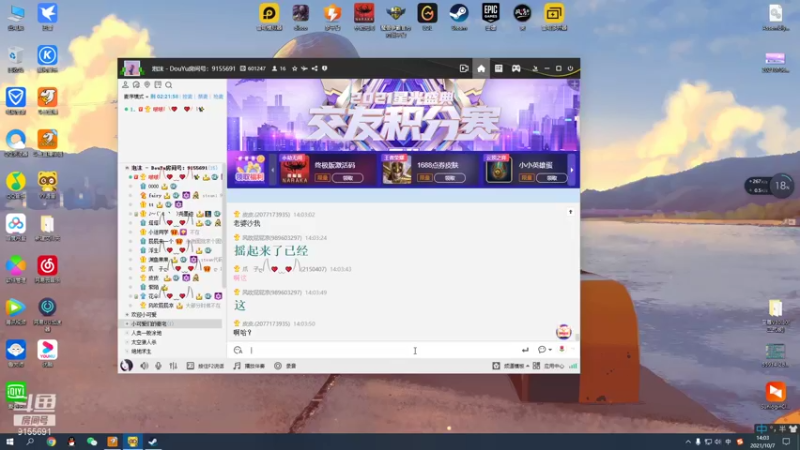Open the iQIYI desktop icon
The height and width of the screenshot is (450, 800).
(x=16, y=396)
